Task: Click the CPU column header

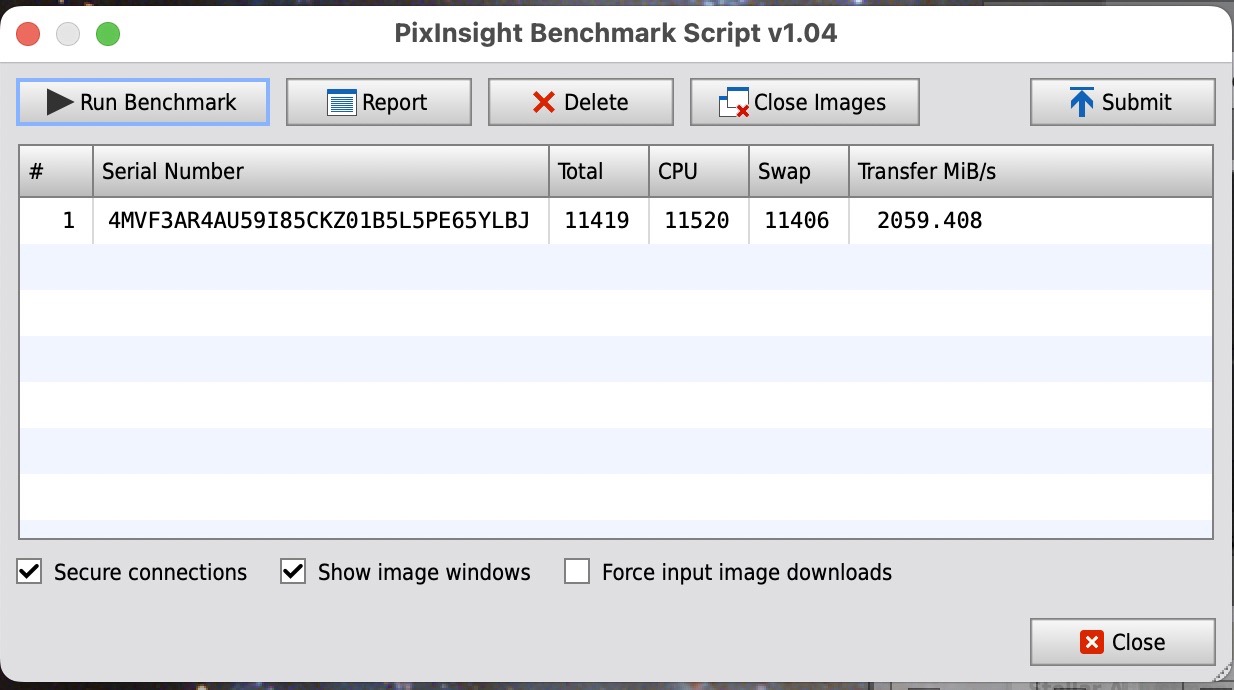Action: 699,171
